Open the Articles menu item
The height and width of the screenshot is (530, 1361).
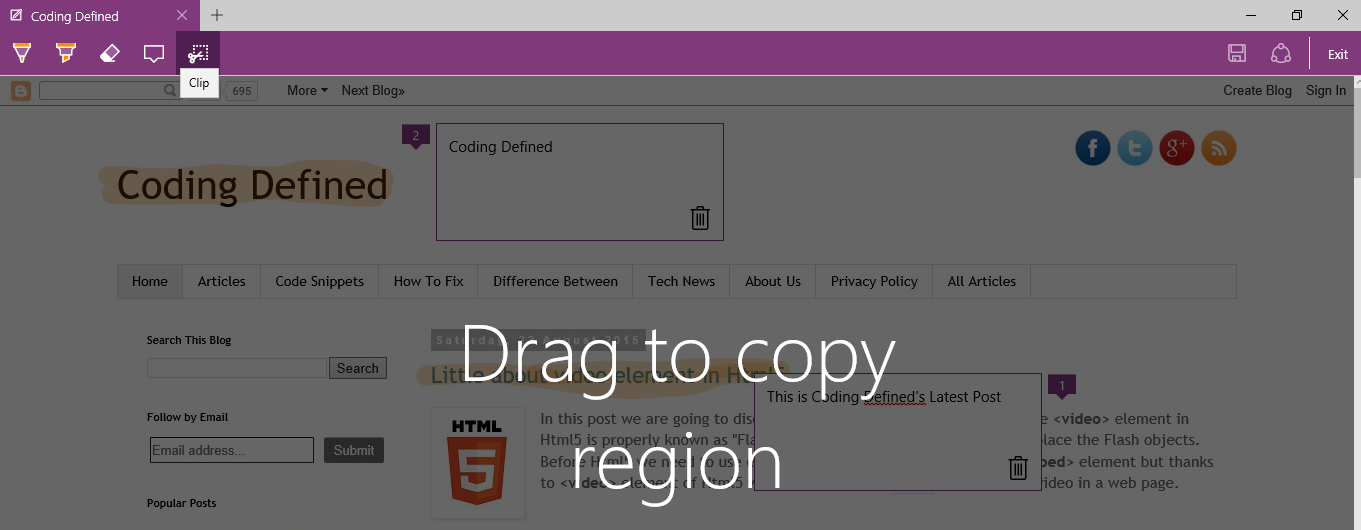coord(222,281)
